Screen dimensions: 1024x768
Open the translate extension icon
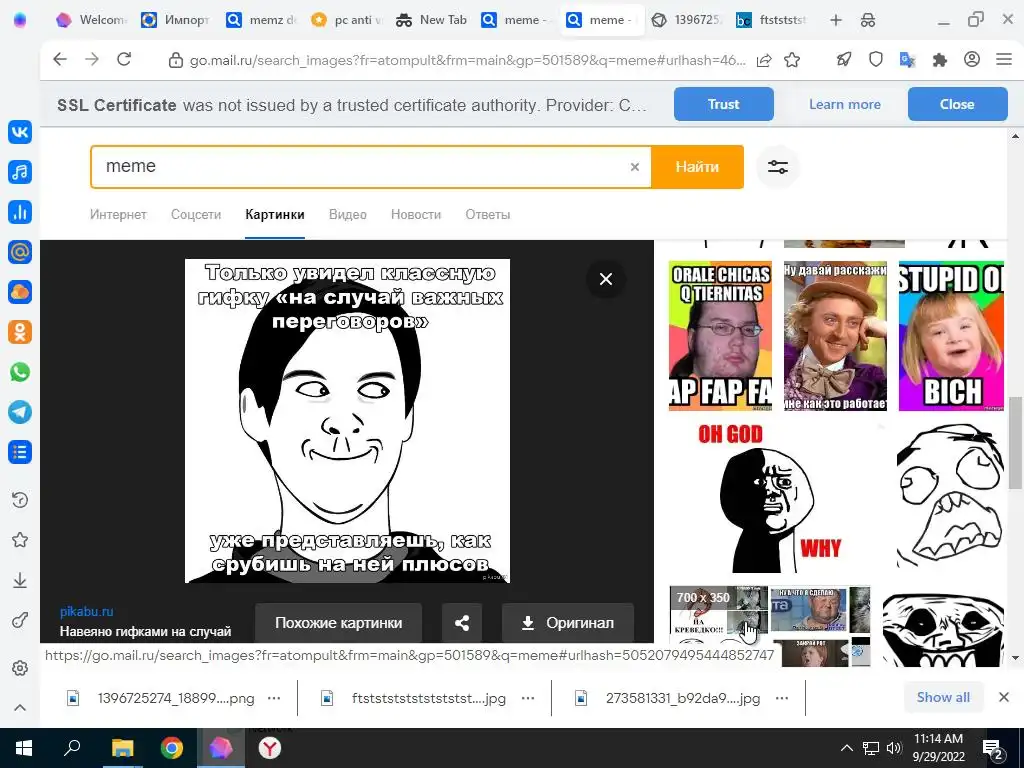(x=907, y=60)
